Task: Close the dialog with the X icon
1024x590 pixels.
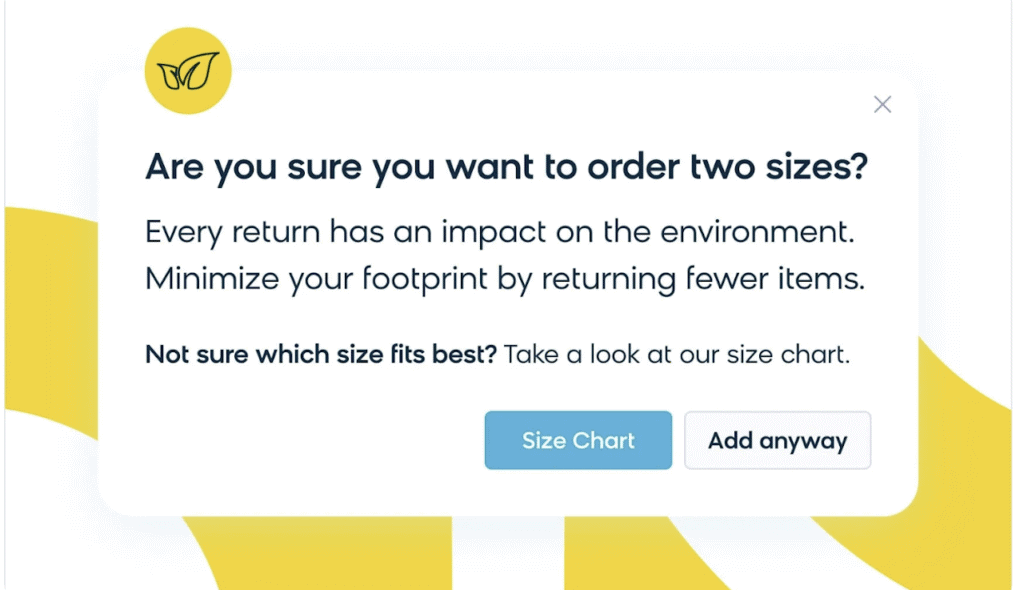Action: 882,104
